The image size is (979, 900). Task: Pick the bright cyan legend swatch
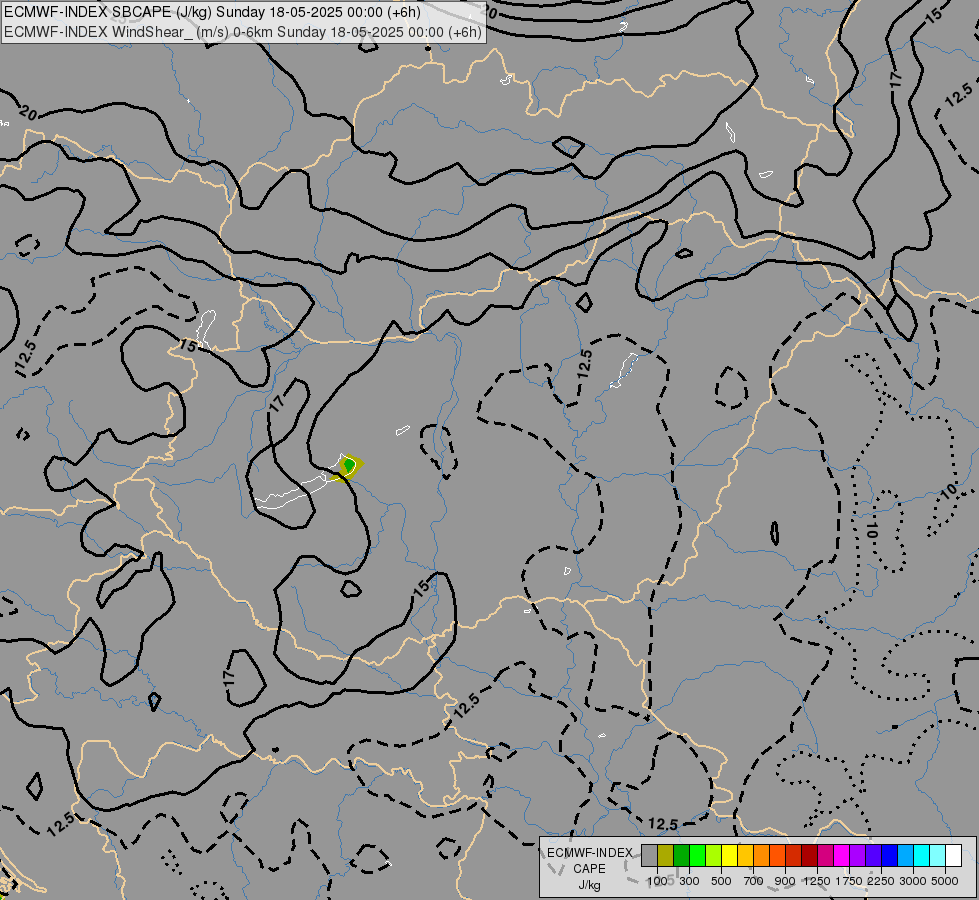921,855
